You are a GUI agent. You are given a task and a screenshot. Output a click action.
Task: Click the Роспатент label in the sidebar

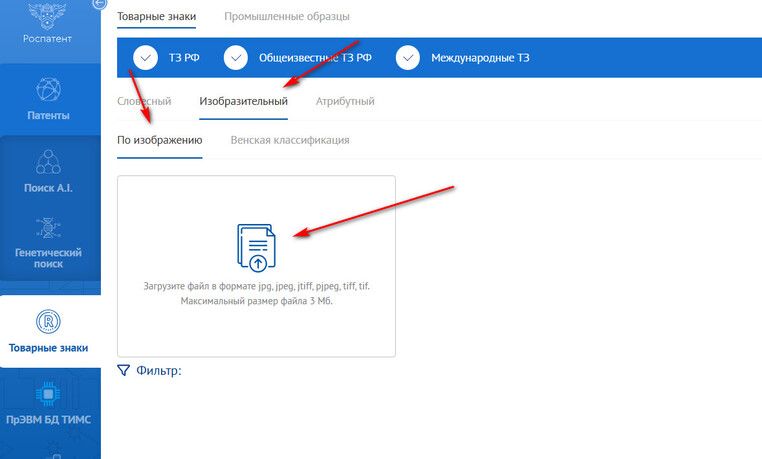(x=47, y=38)
